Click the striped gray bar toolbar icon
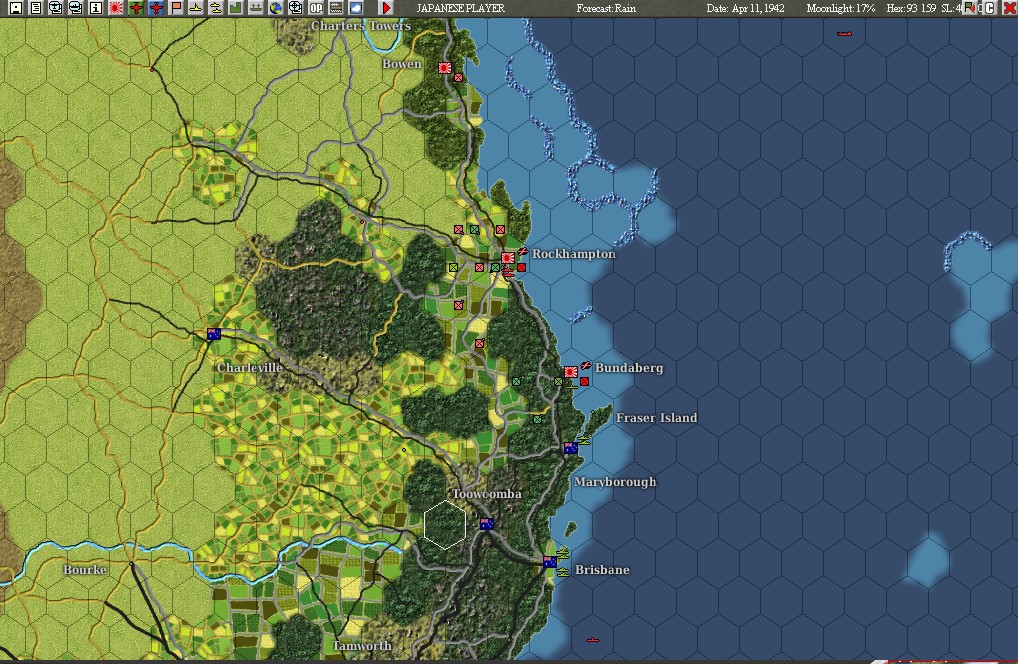 tap(336, 8)
